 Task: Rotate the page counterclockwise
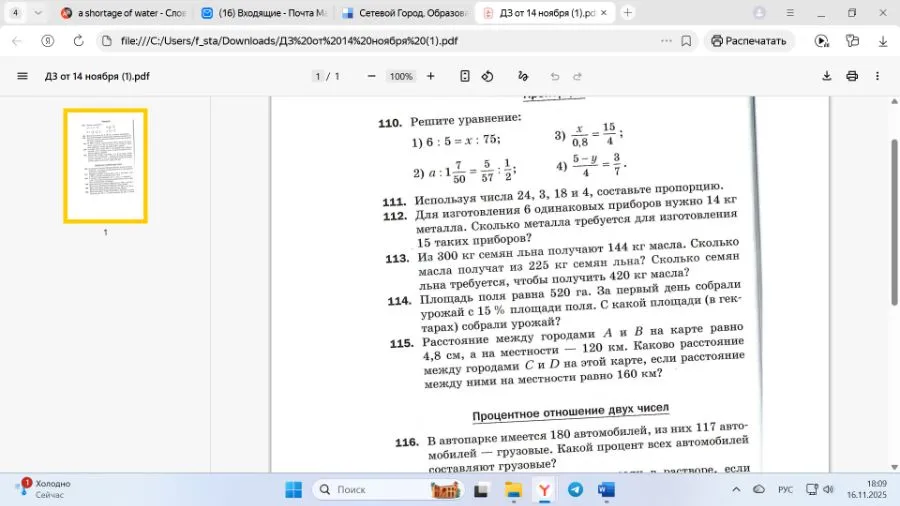click(x=488, y=76)
